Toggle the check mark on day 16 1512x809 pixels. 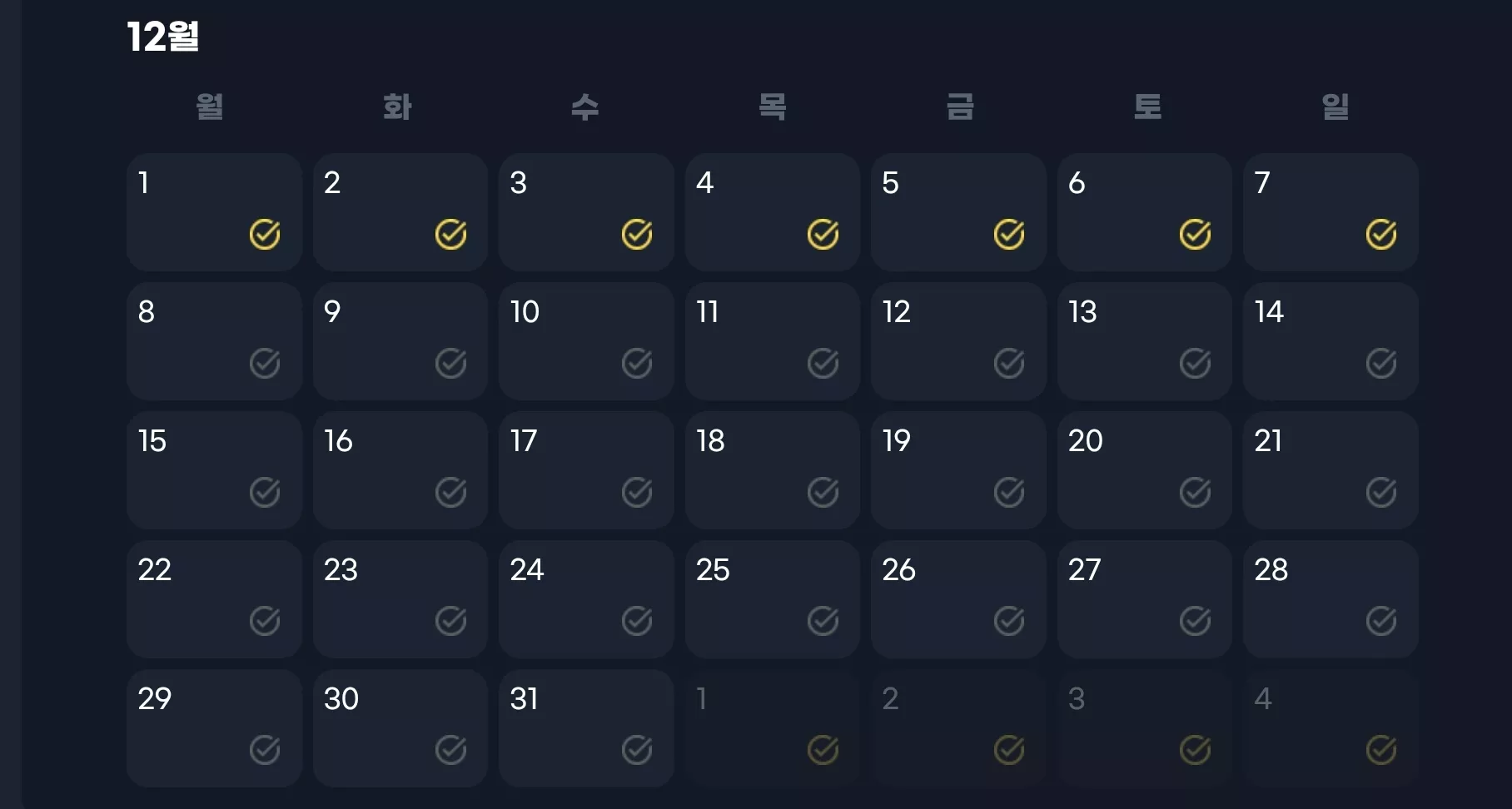[450, 493]
